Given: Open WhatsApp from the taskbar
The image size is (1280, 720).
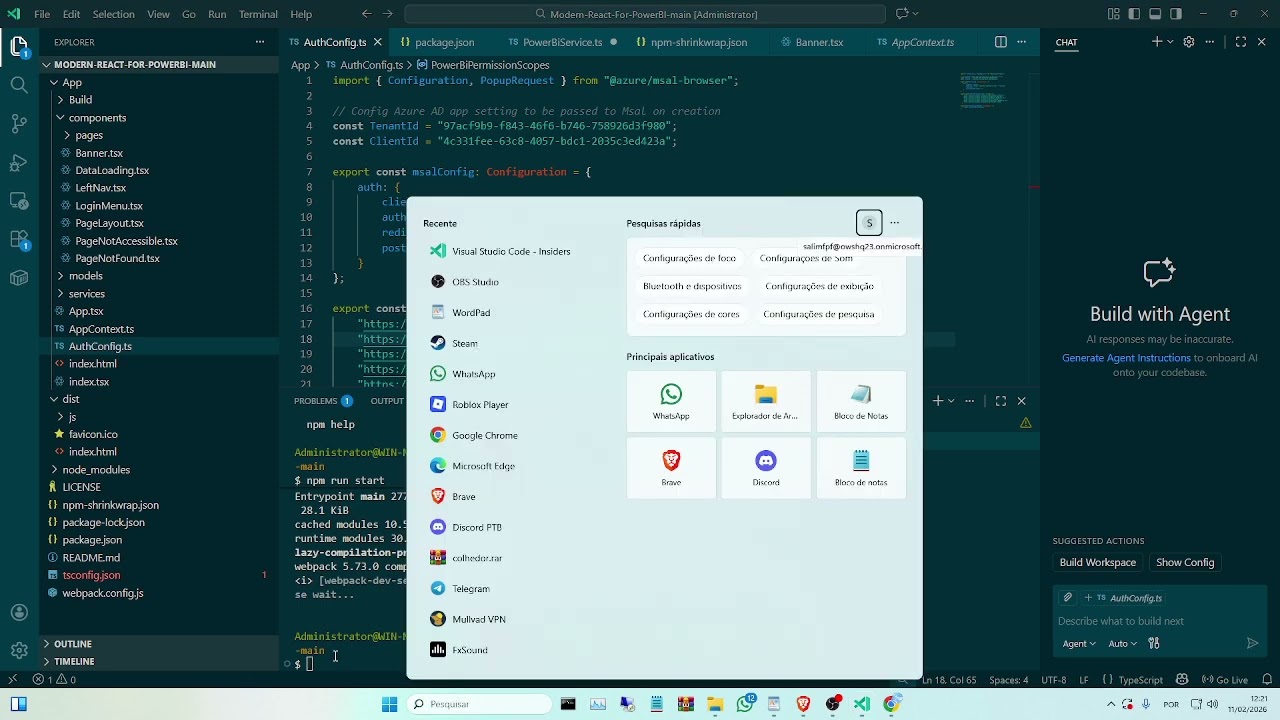Looking at the screenshot, I should coord(745,704).
